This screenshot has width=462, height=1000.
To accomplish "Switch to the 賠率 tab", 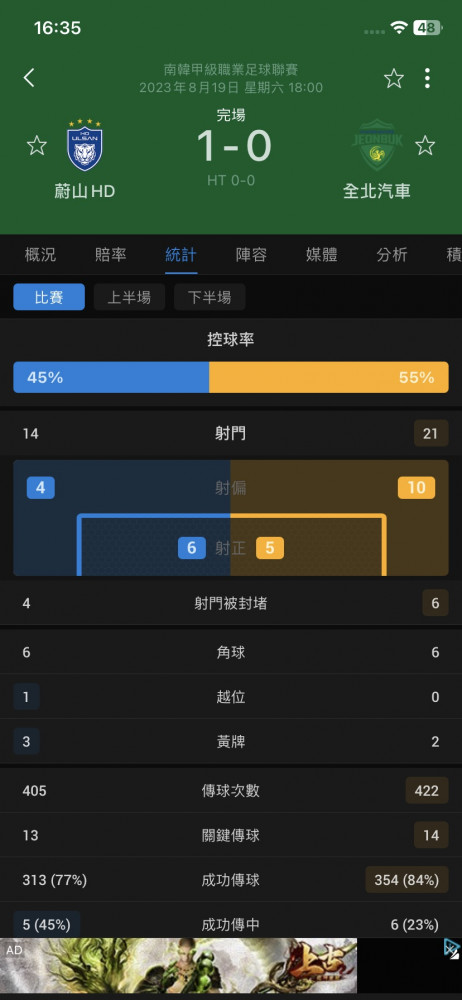I will pyautogui.click(x=110, y=255).
